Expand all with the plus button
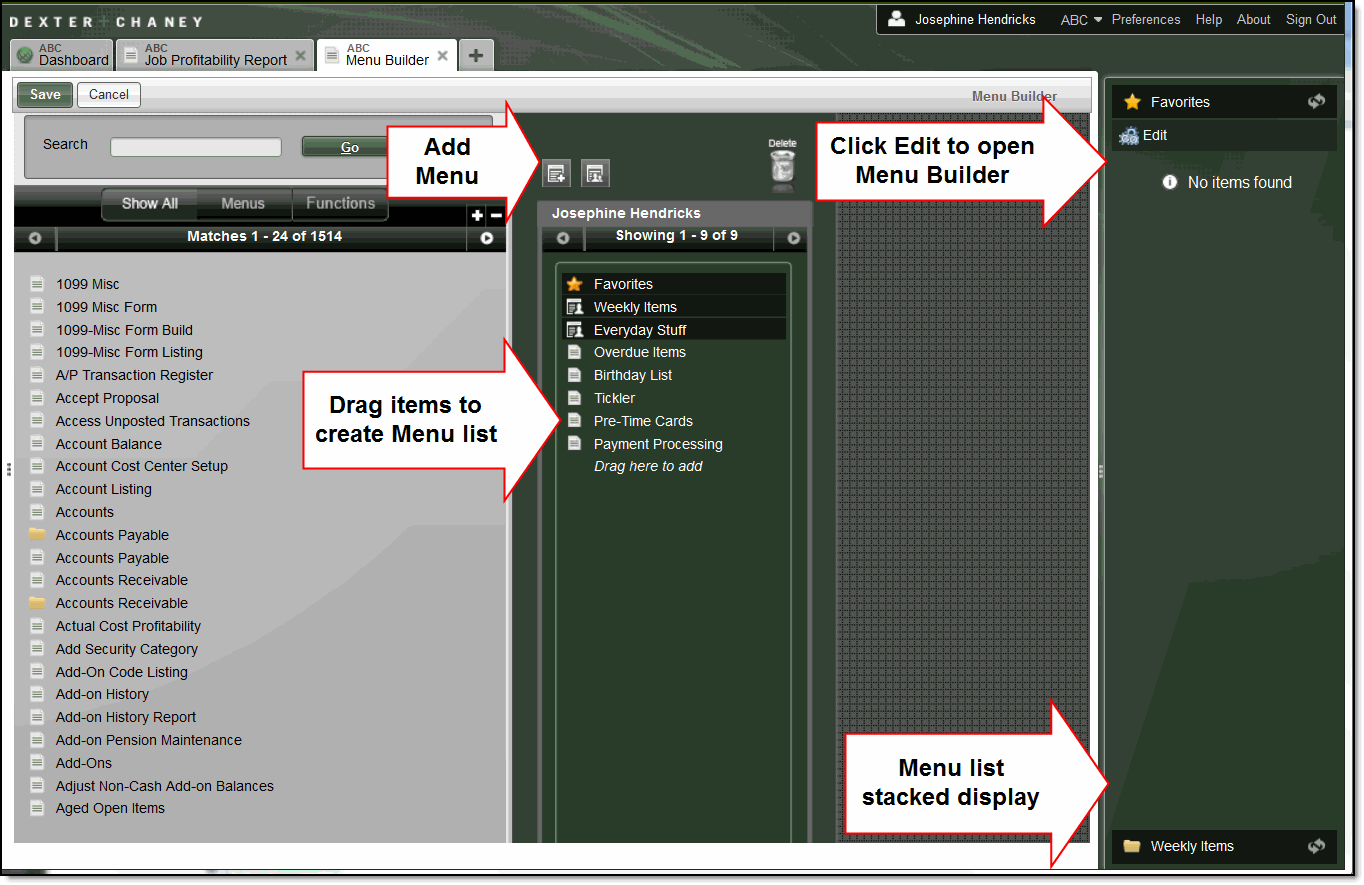Image resolution: width=1364 pixels, height=885 pixels. (477, 215)
